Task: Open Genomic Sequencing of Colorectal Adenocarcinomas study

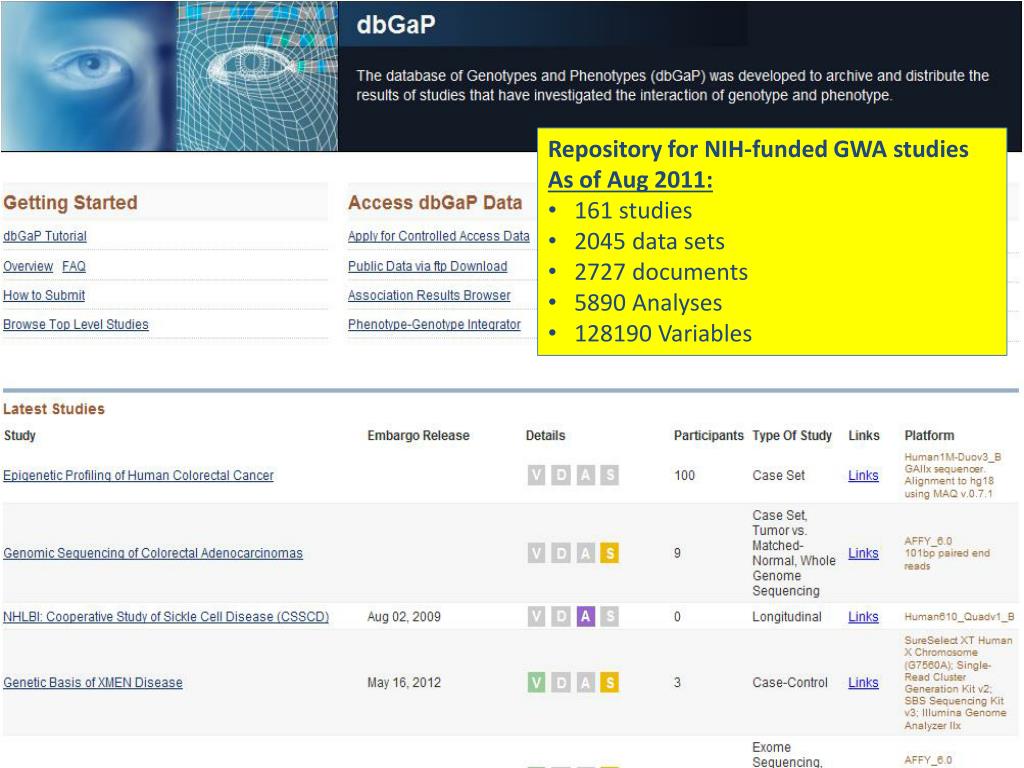Action: [x=153, y=553]
